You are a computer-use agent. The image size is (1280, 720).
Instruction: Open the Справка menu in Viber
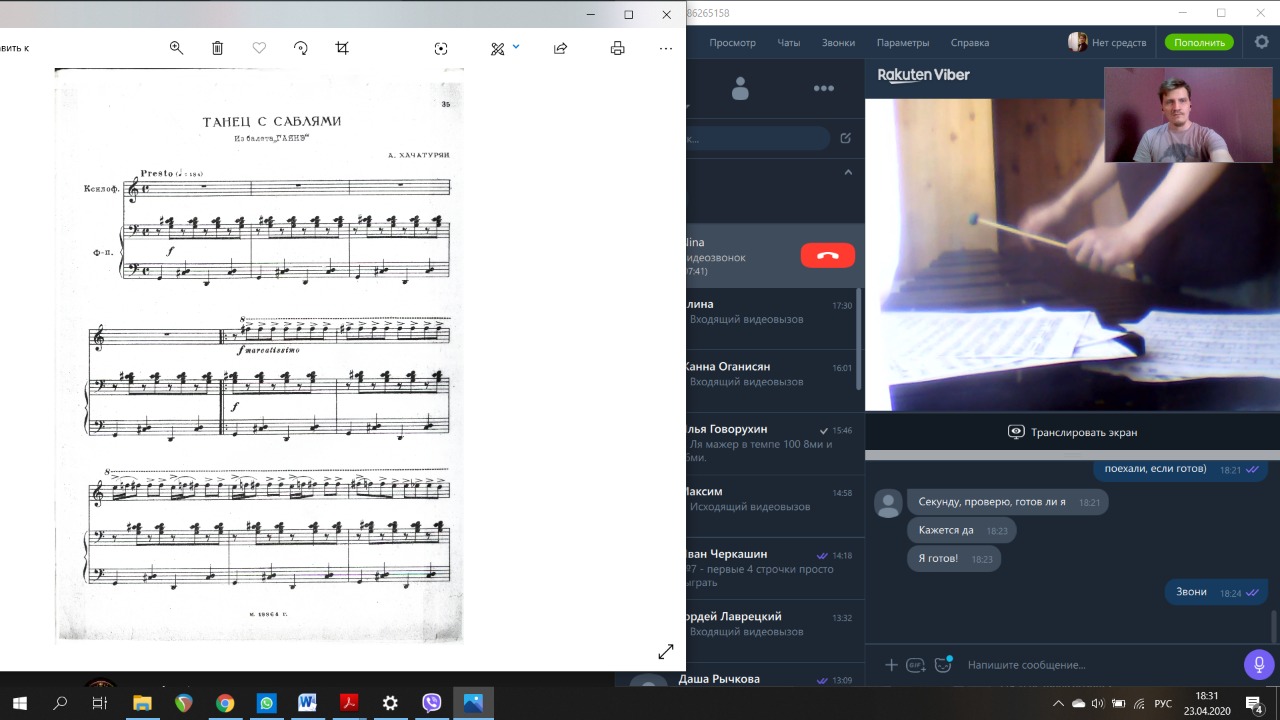pos(970,43)
